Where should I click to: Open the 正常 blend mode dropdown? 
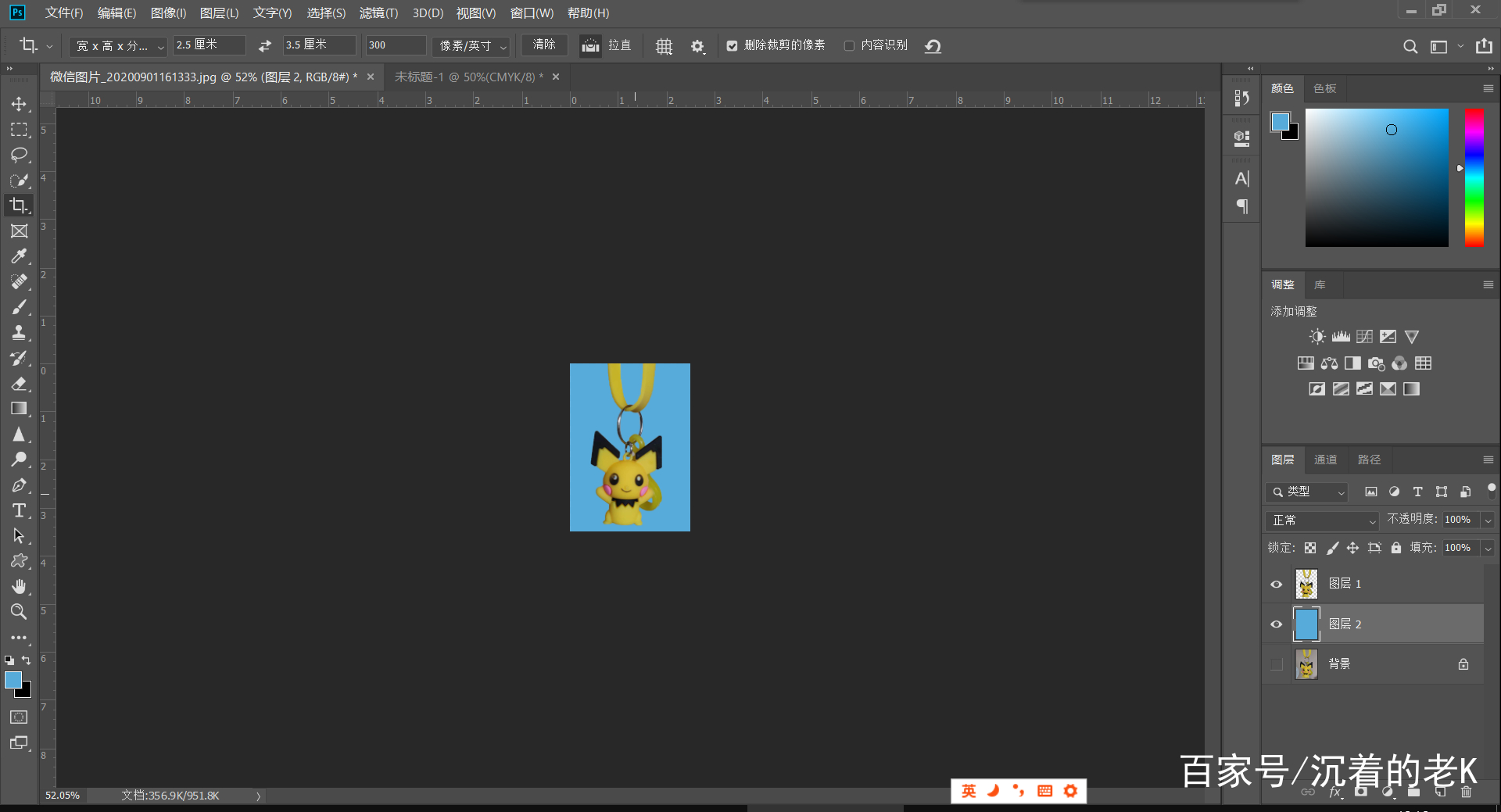pos(1322,520)
